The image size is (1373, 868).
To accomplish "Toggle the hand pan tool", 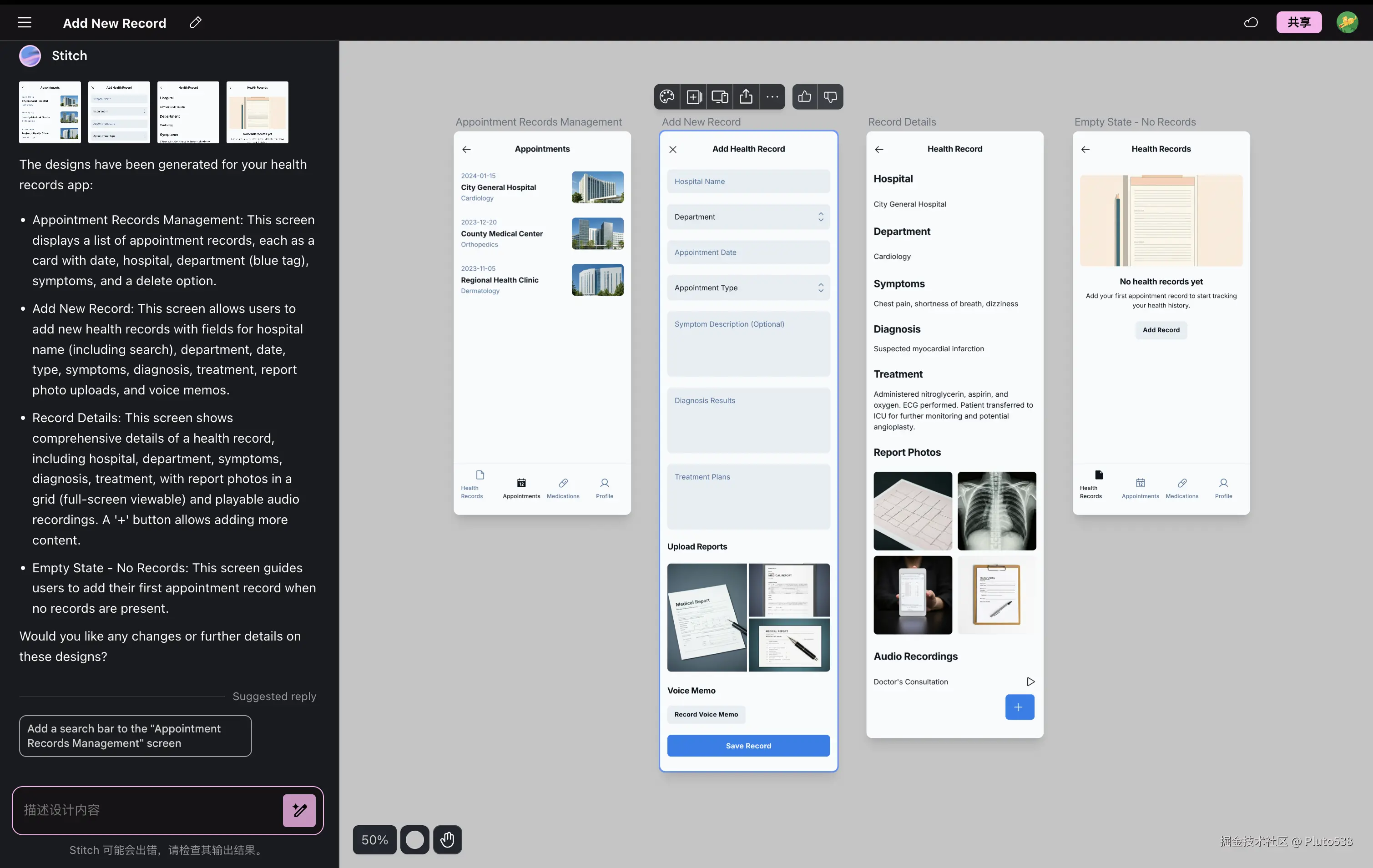I will 447,839.
